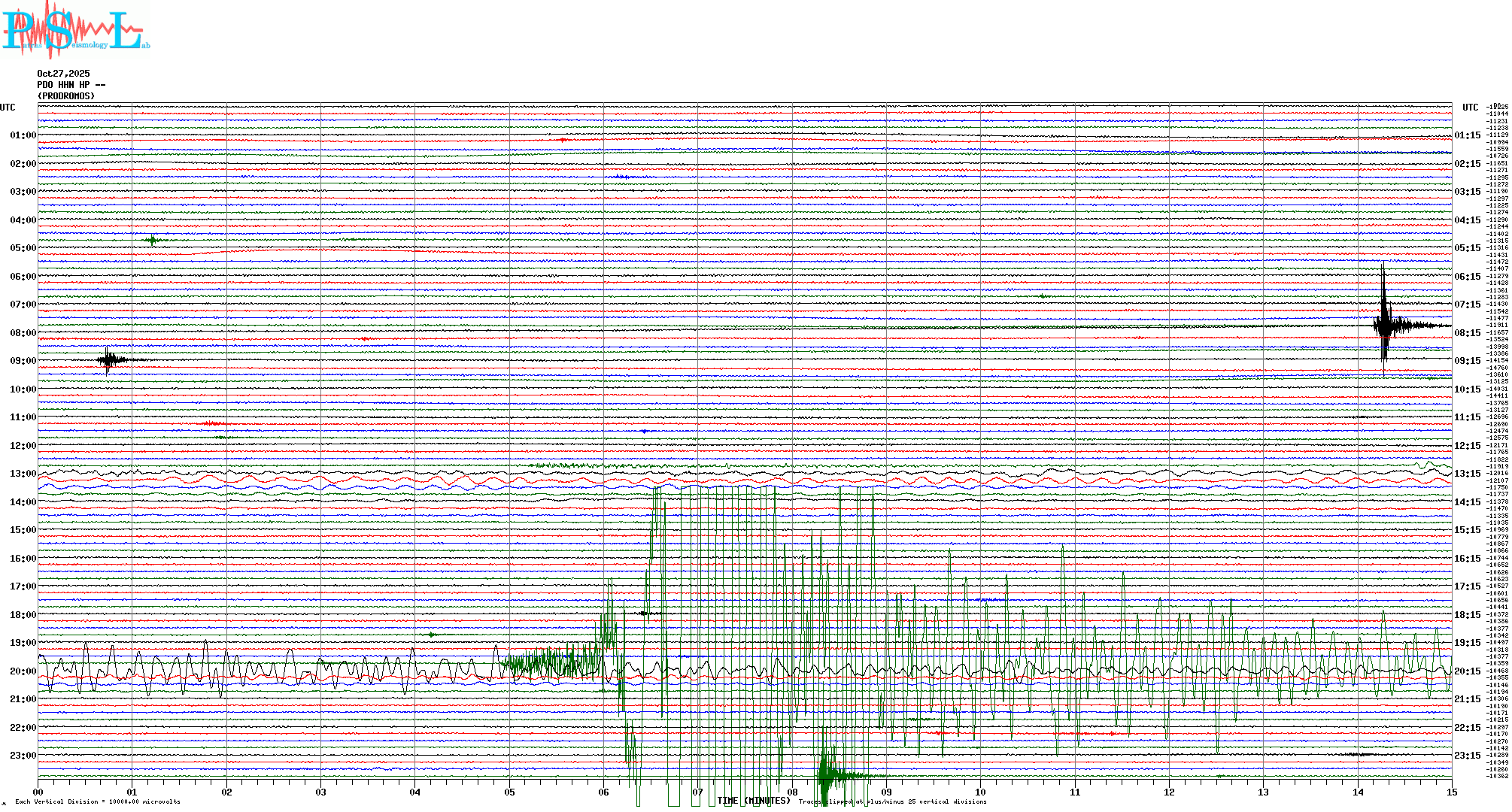Click minute 15 label at bottom right
1512x812 pixels.
(x=1451, y=792)
